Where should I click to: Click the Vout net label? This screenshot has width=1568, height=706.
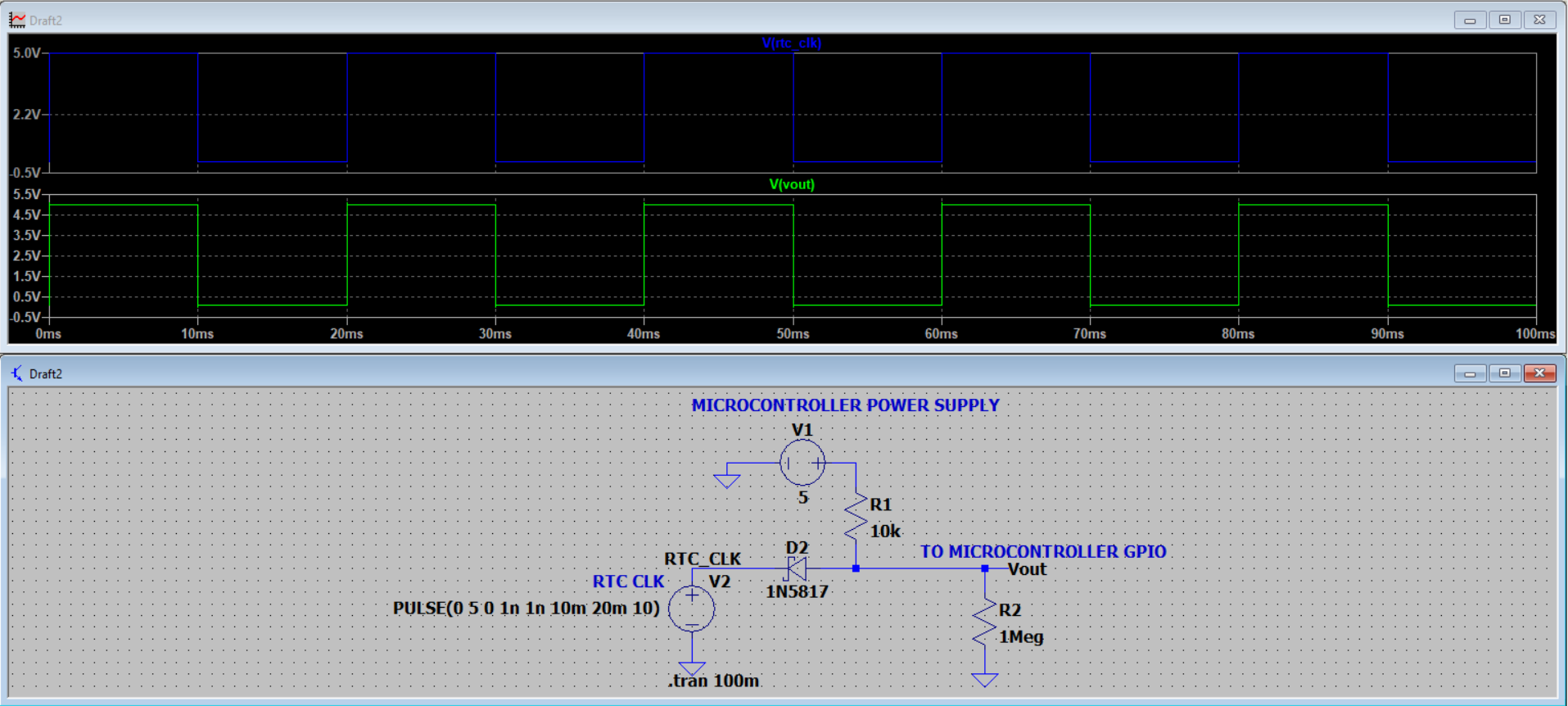point(1027,569)
